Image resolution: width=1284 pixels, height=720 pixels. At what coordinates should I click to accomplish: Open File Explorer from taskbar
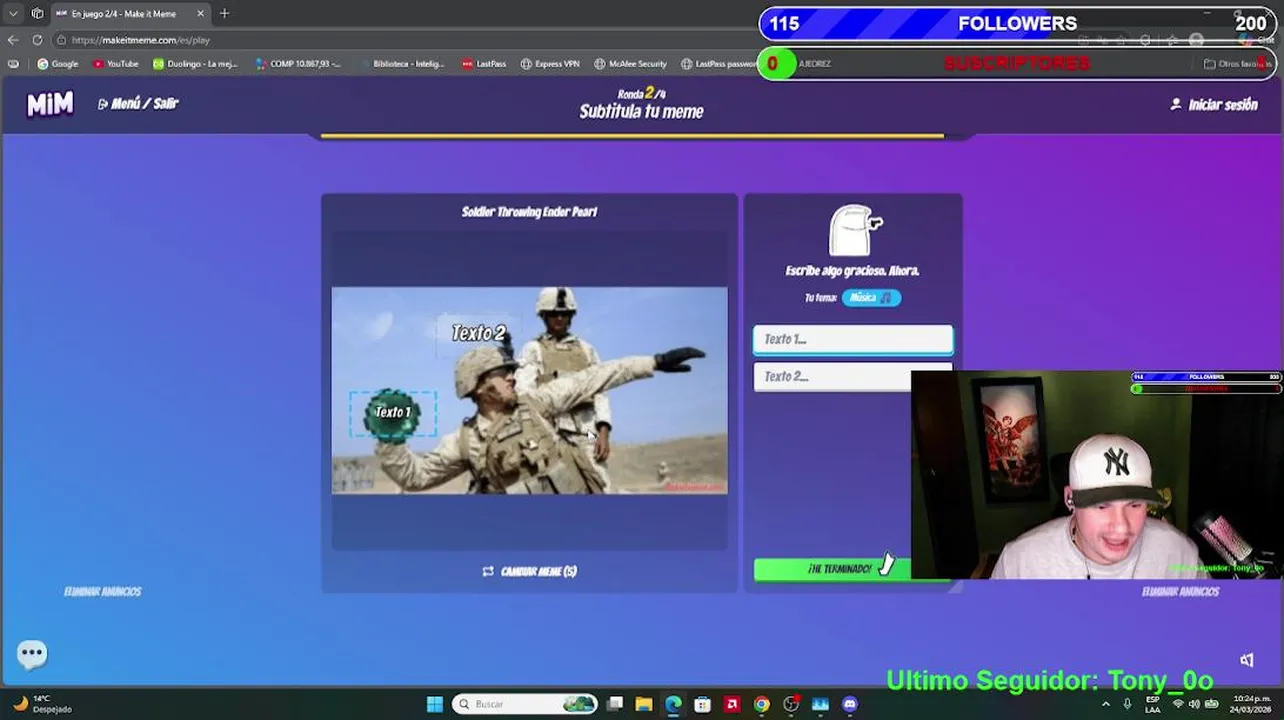click(x=644, y=704)
